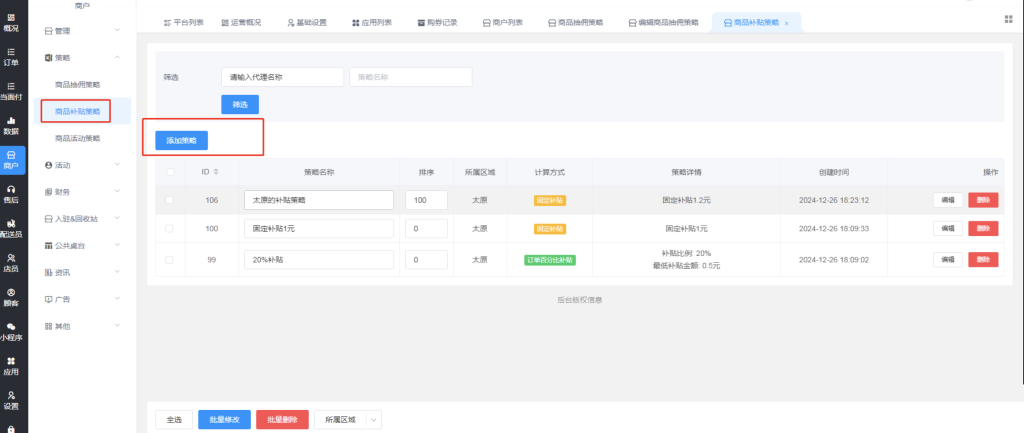The width and height of the screenshot is (1024, 433).
Task: Click the 请输入代理名称 filter field
Action: (282, 76)
